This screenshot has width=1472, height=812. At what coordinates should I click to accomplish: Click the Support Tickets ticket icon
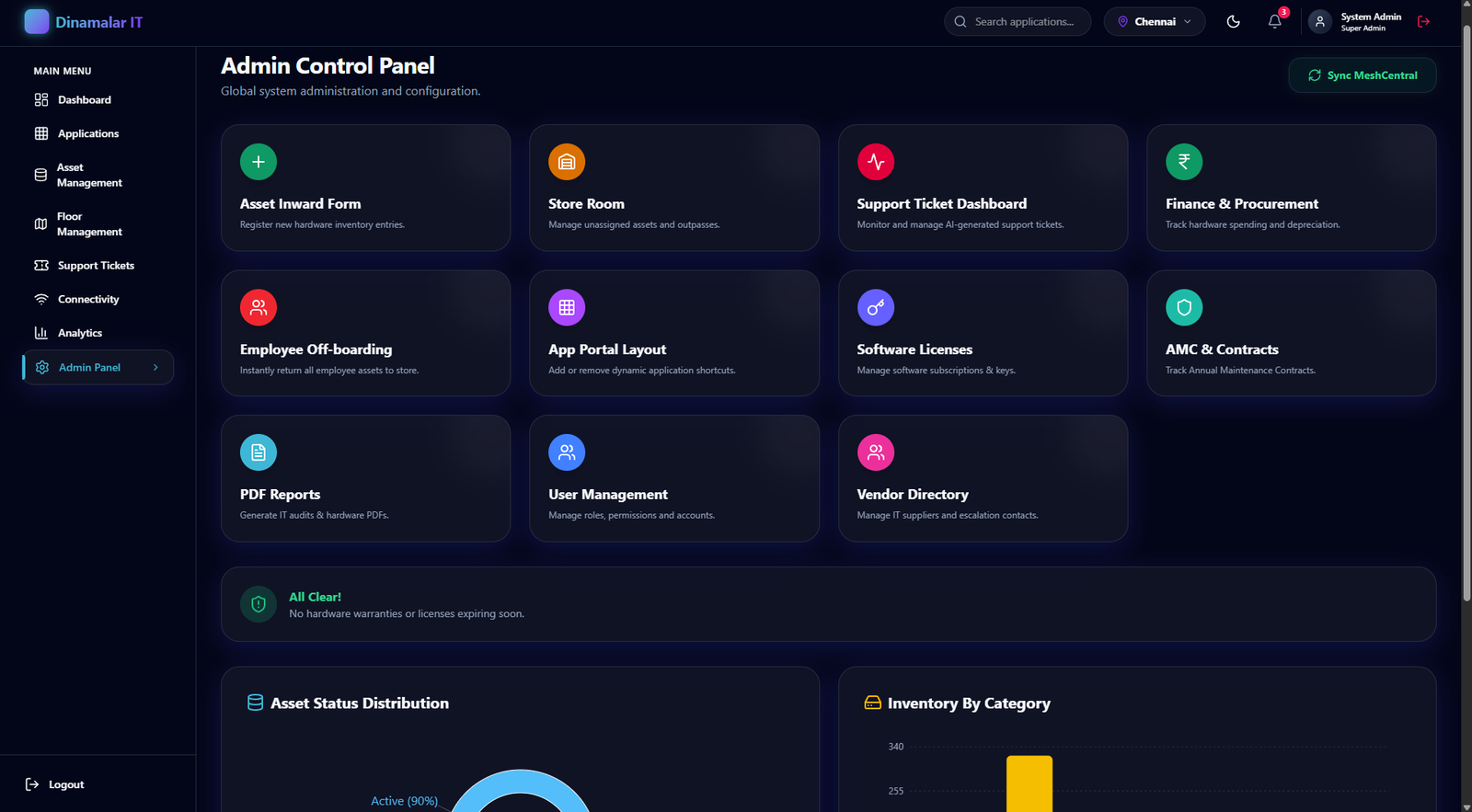[41, 265]
